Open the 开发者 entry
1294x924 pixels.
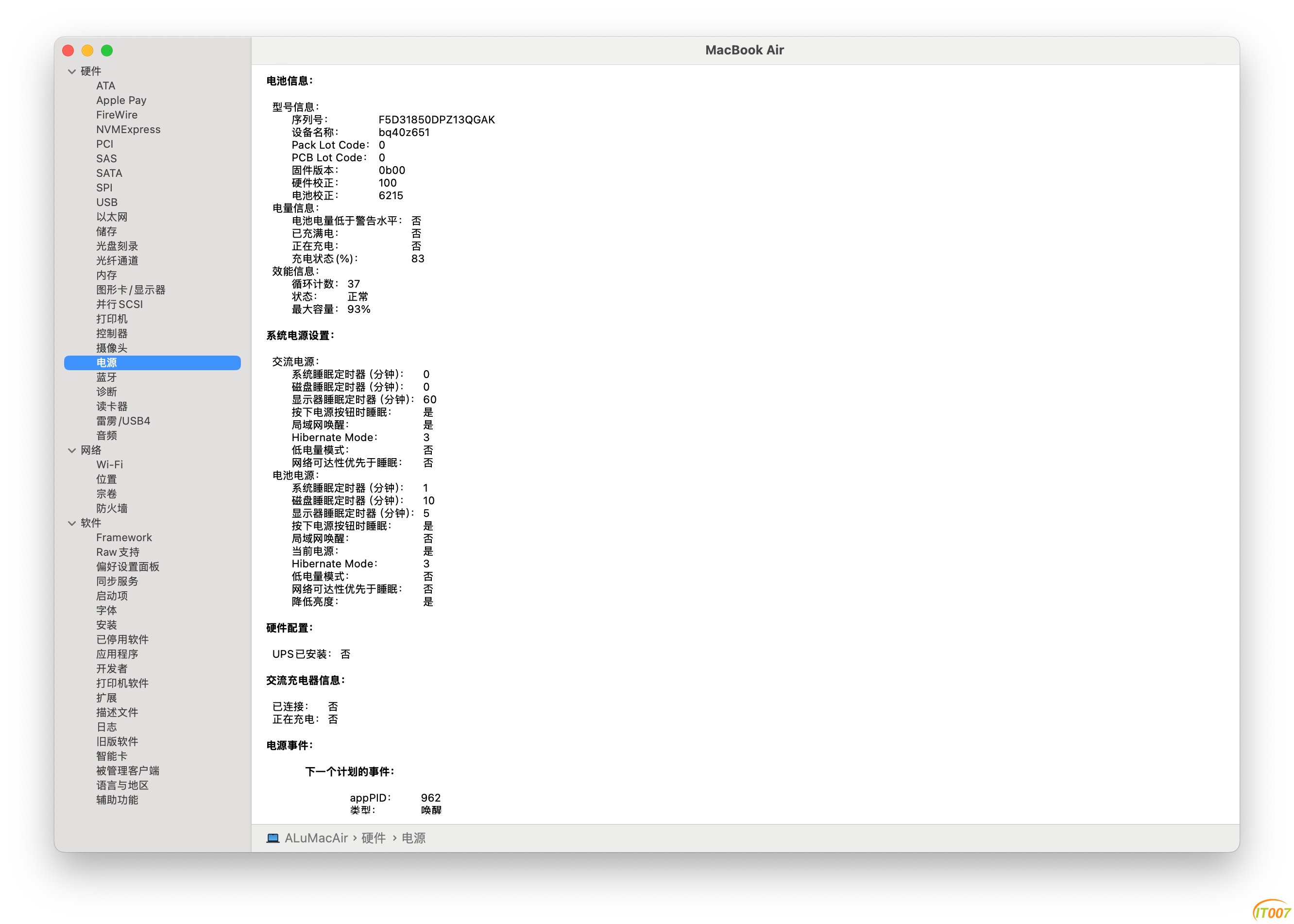pos(112,668)
